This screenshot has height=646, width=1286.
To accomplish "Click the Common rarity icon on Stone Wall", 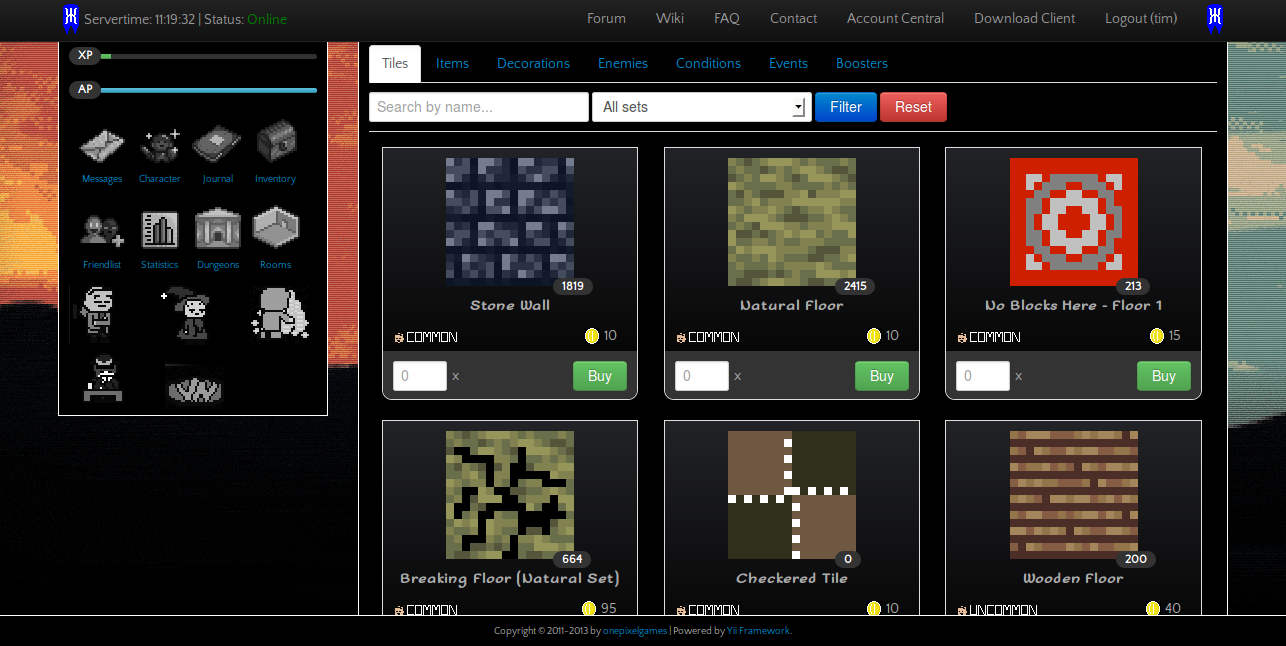I will tap(399, 338).
